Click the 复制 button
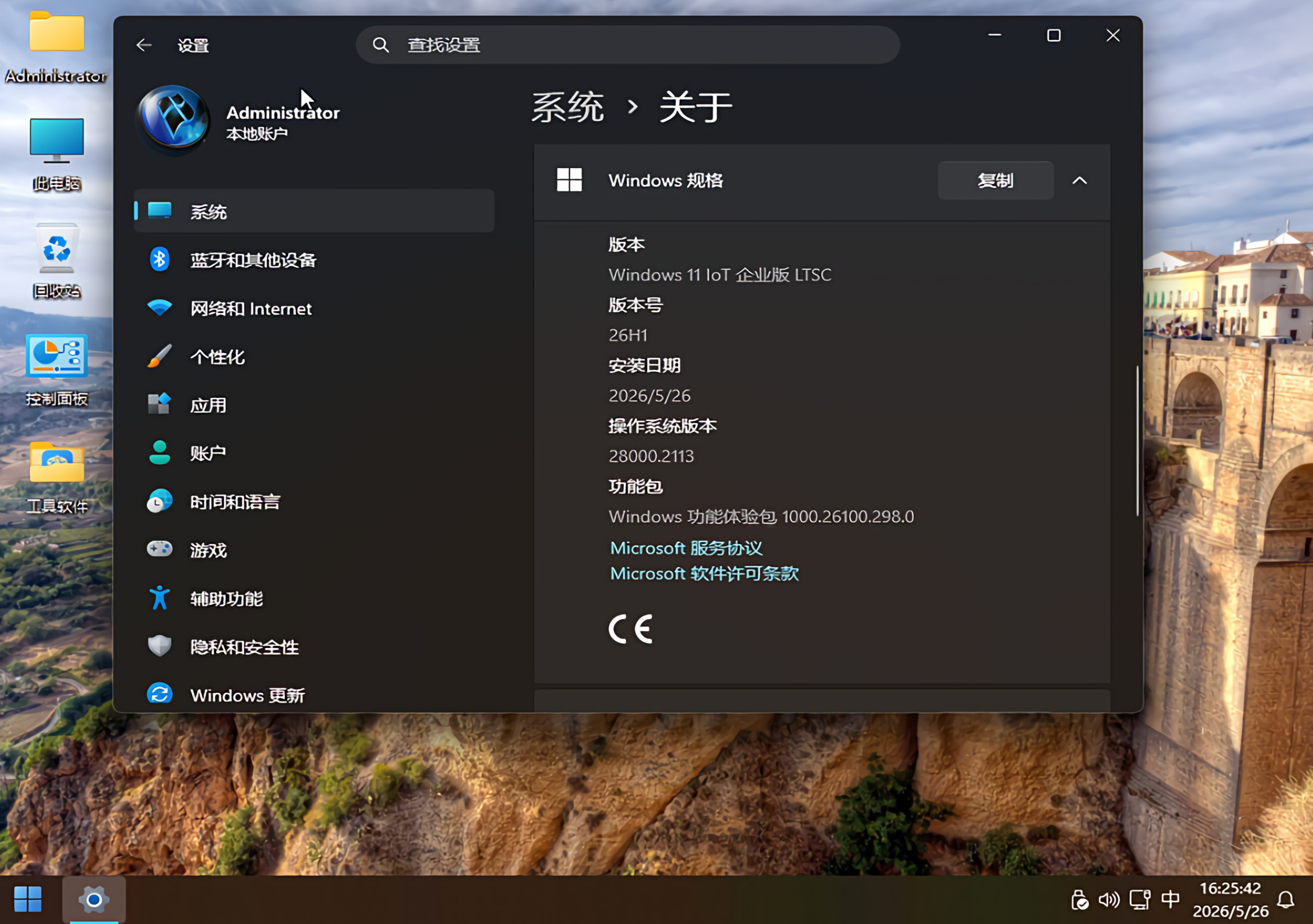 click(996, 181)
